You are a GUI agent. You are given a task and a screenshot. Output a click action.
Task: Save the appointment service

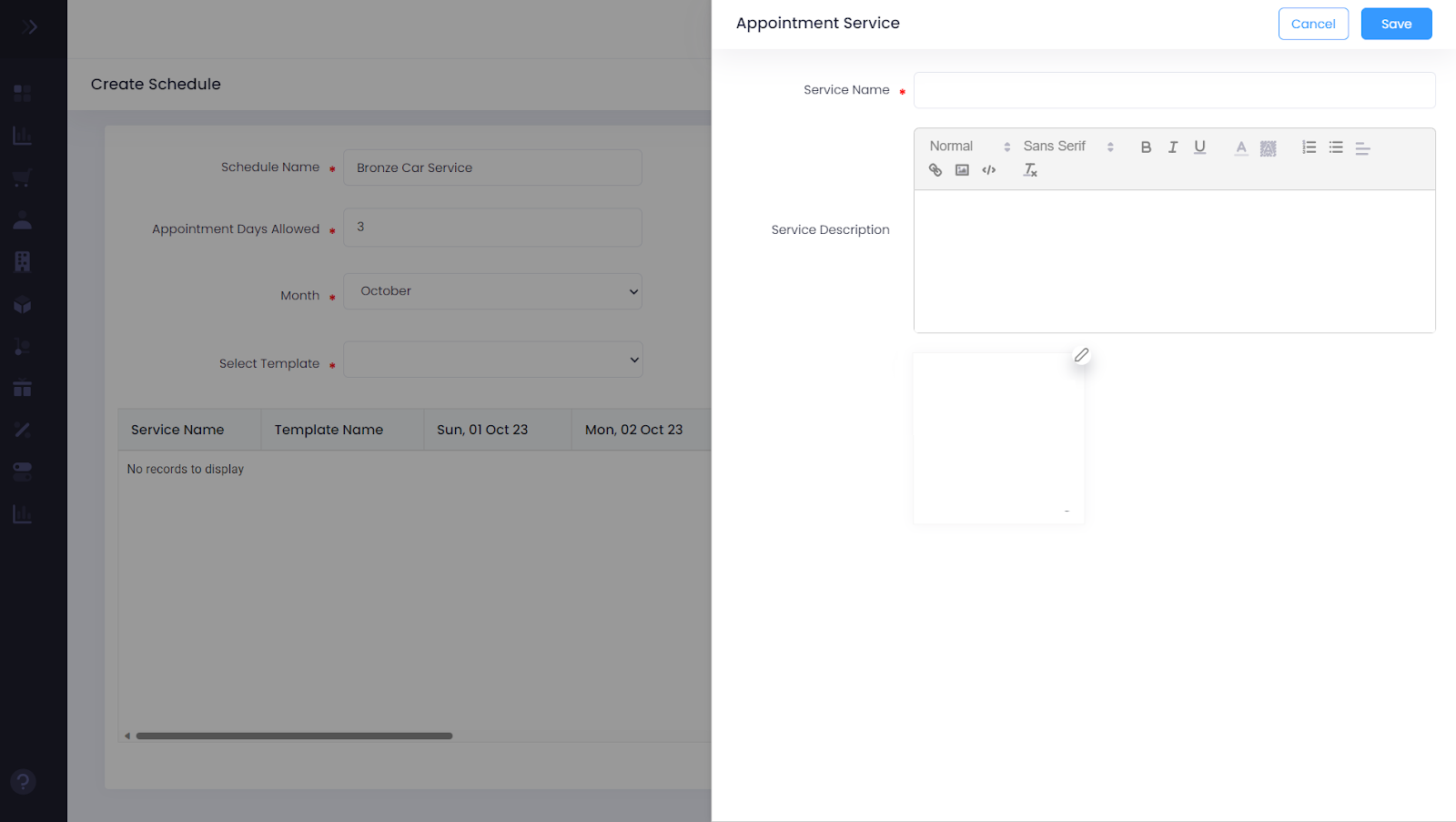(1396, 24)
